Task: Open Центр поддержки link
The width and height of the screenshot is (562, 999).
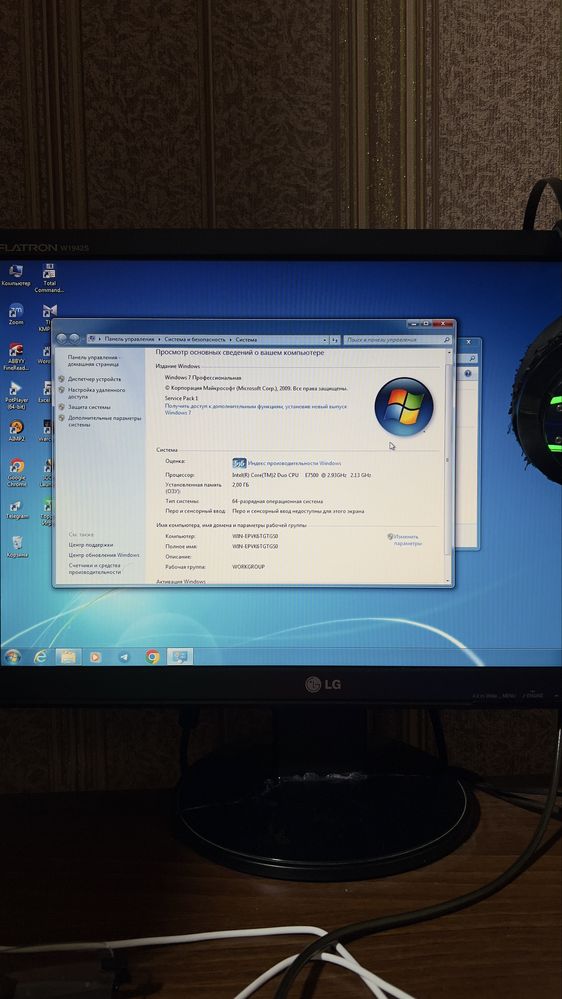Action: point(91,545)
